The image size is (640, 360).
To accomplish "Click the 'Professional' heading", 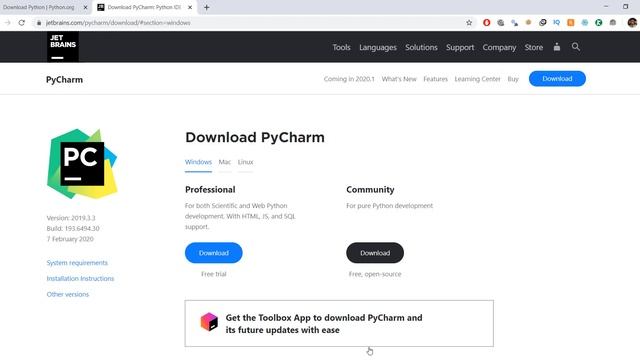I will (210, 189).
